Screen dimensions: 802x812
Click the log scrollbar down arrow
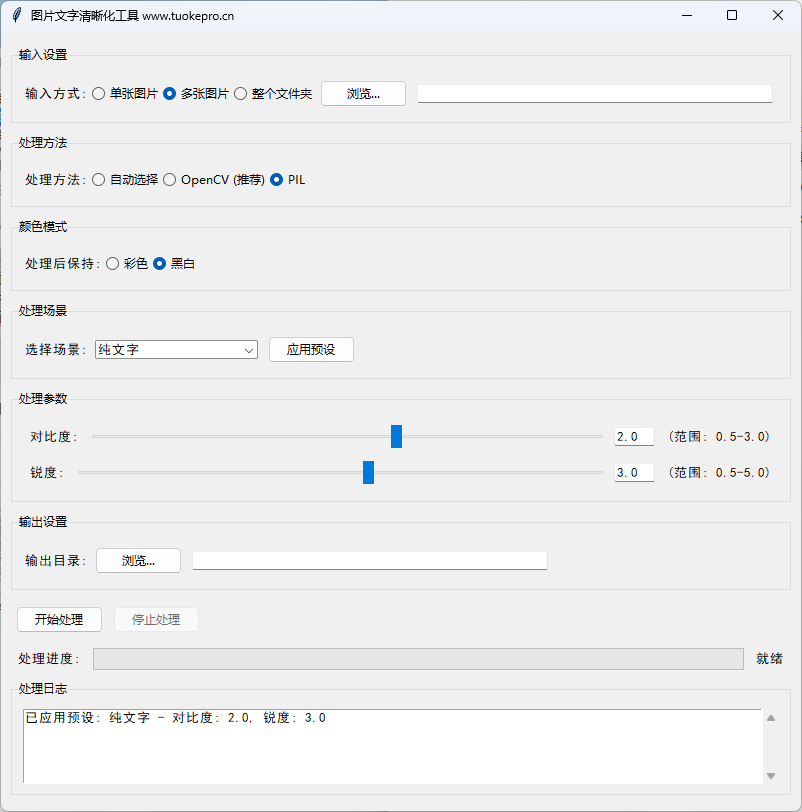click(x=771, y=776)
